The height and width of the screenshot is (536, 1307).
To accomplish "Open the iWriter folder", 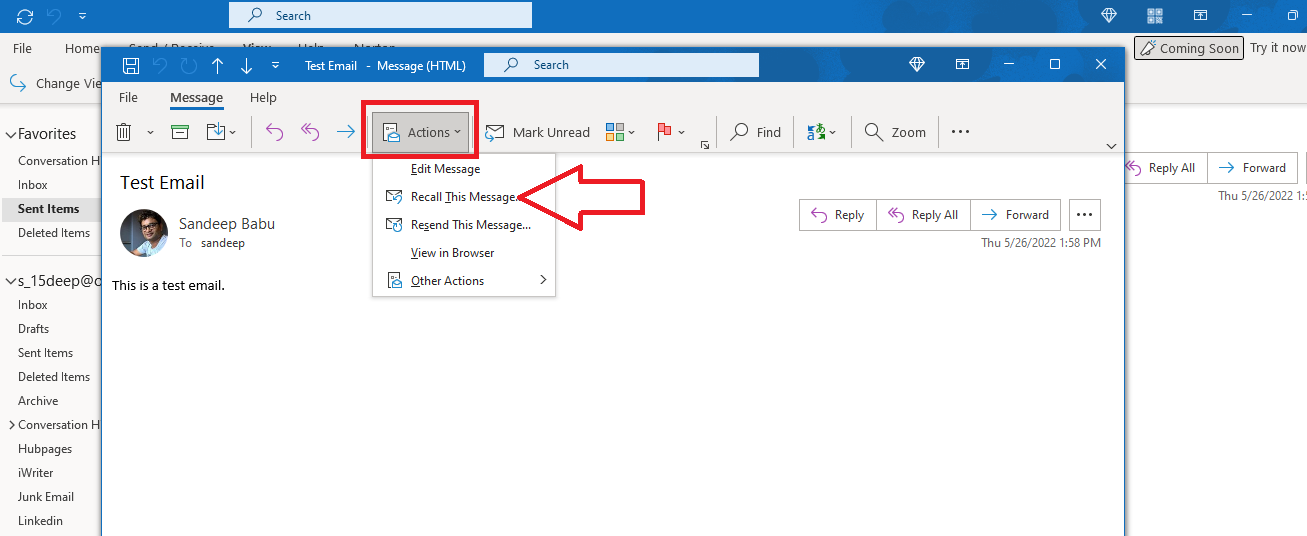I will coord(36,473).
